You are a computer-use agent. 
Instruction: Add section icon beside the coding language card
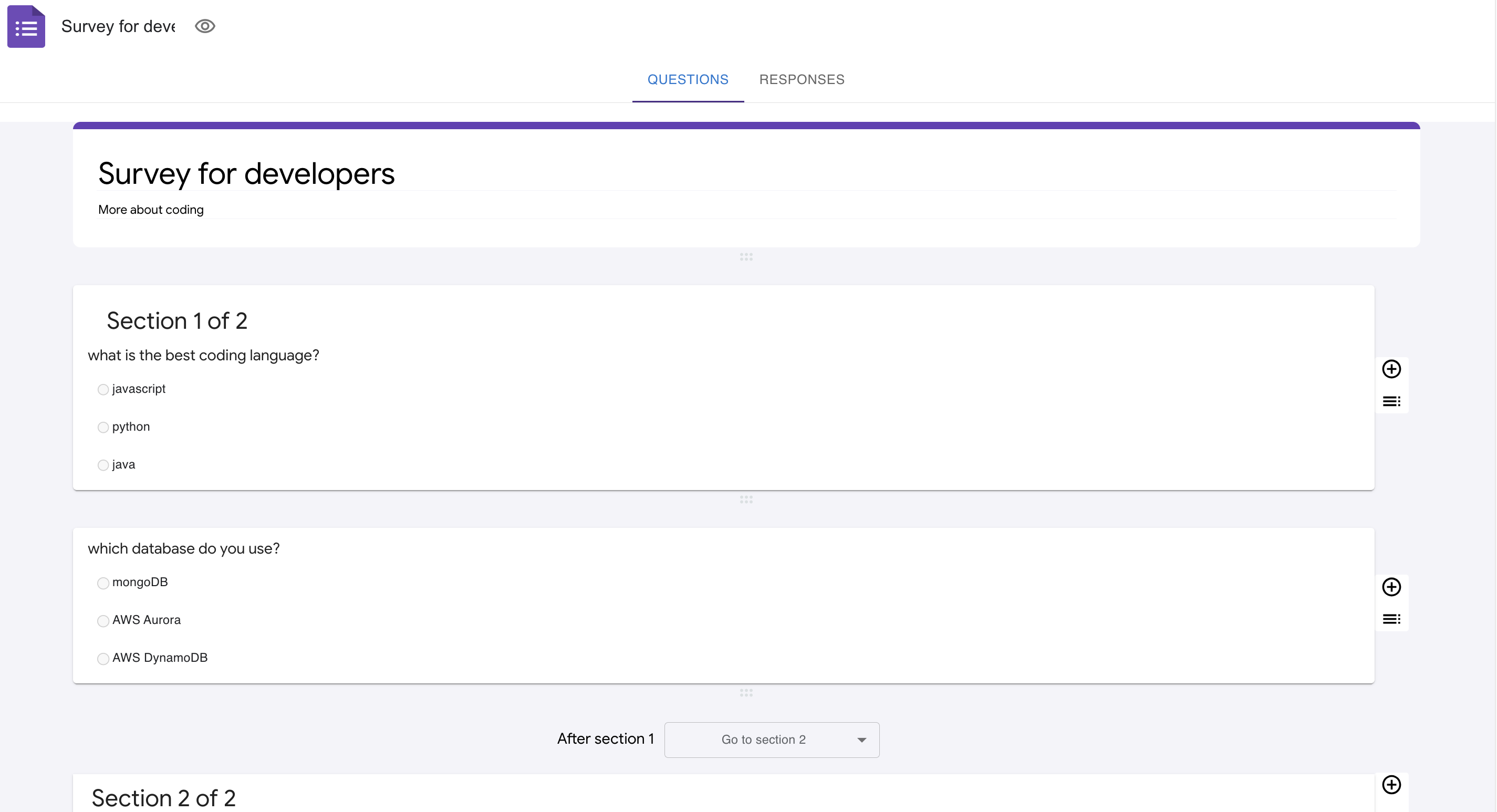(x=1391, y=401)
